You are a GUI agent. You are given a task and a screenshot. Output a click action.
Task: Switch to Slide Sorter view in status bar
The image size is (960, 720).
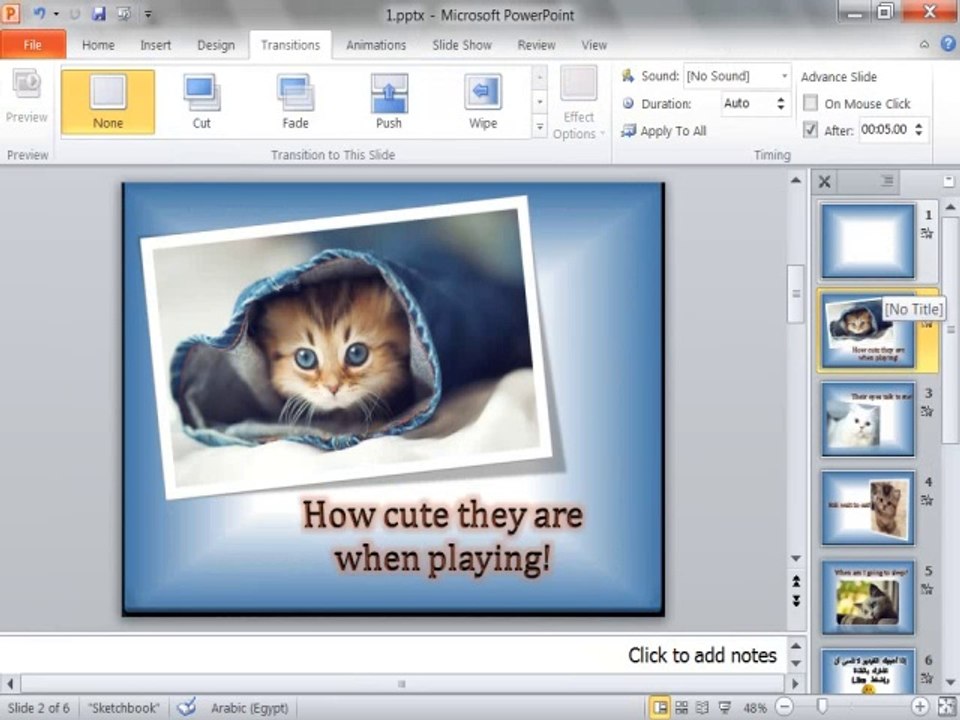(x=681, y=708)
